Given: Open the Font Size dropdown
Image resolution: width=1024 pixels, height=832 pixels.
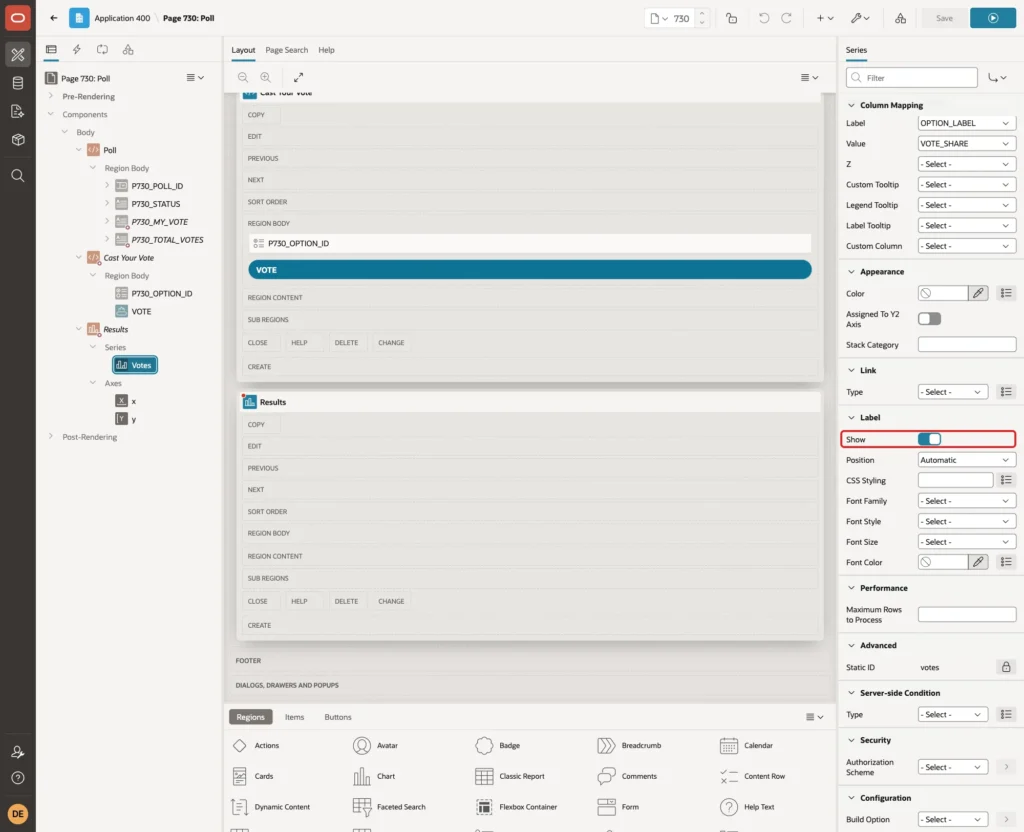Looking at the screenshot, I should click(967, 542).
